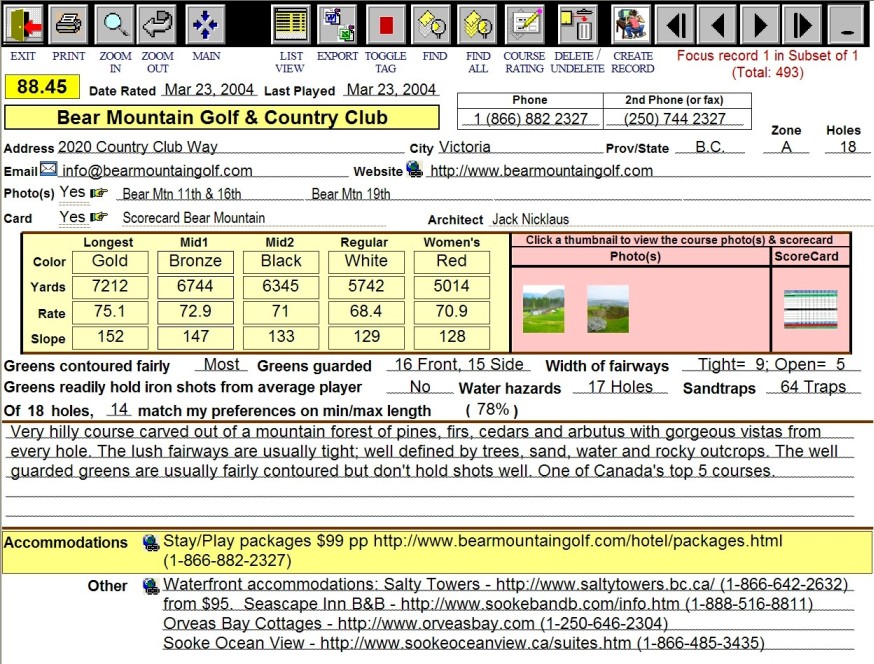The image size is (874, 664).
Task: Click the 2nd Phone number field
Action: click(675, 119)
